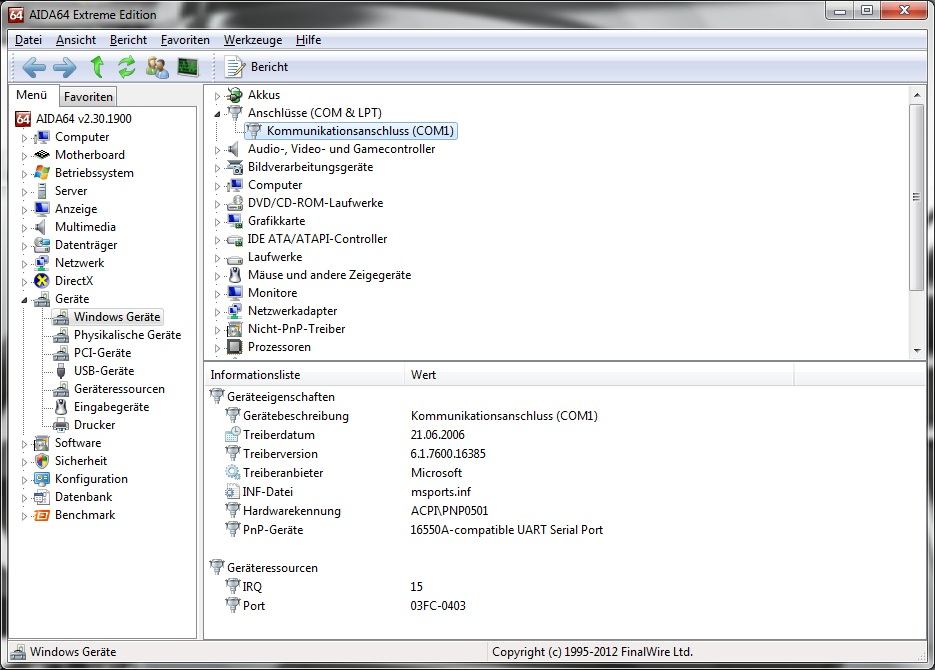This screenshot has width=935, height=670.
Task: Open the Bericht menu in menu bar
Action: click(x=128, y=40)
